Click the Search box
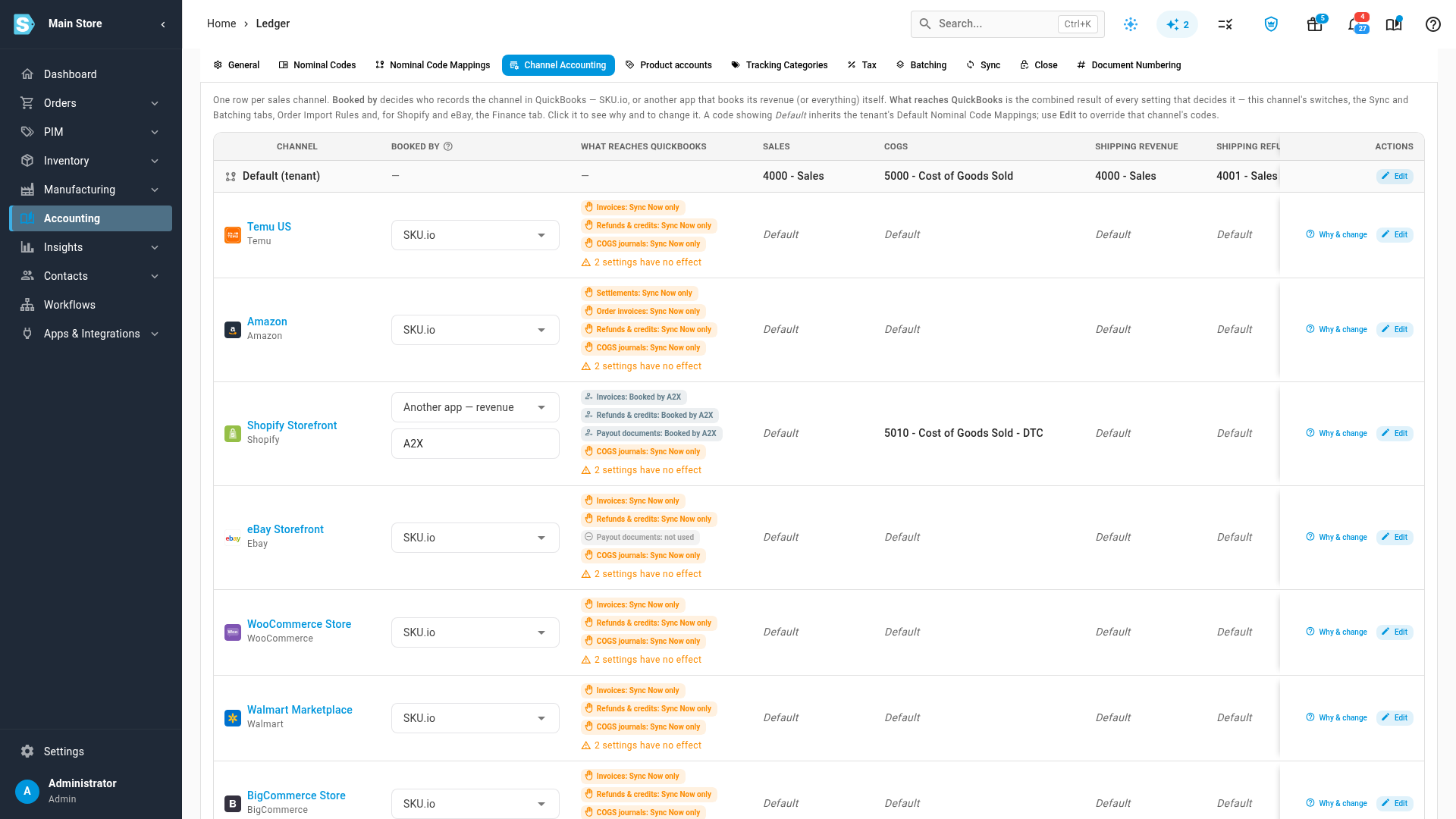Screen dimensions: 1456x819 [1007, 24]
